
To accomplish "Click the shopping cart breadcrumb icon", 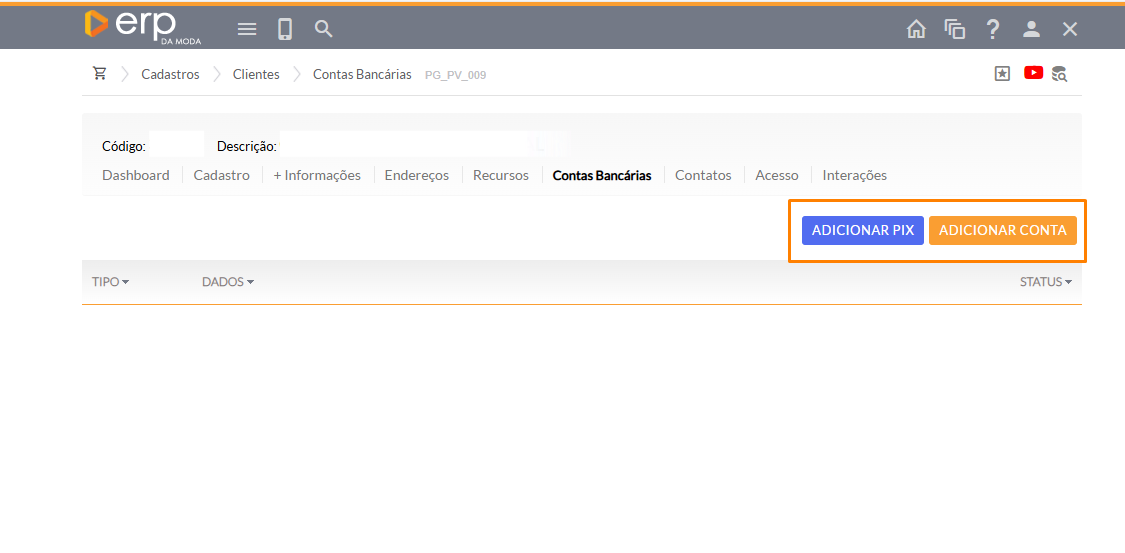I will [x=99, y=74].
